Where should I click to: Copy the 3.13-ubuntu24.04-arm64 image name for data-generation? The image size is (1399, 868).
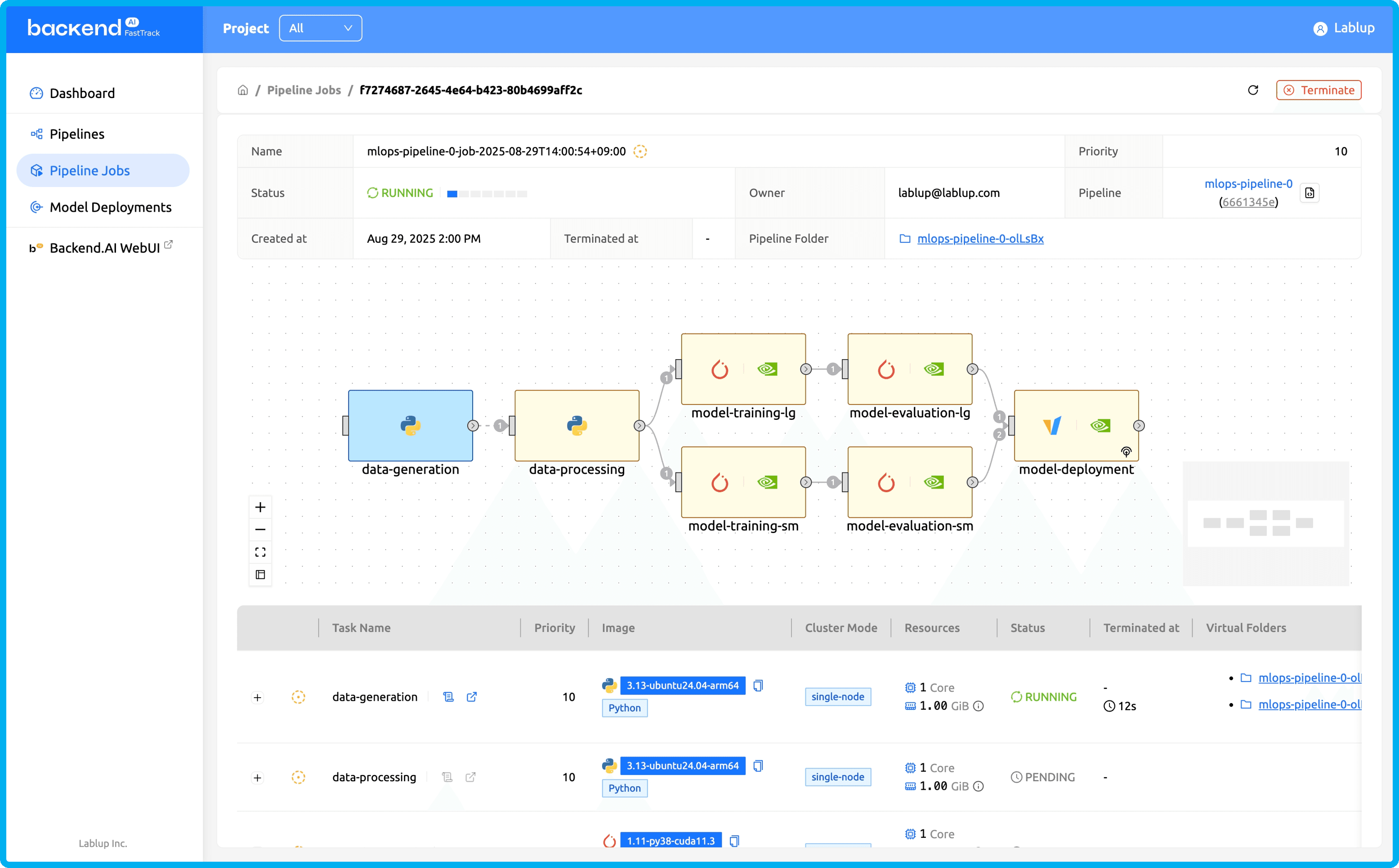click(758, 685)
